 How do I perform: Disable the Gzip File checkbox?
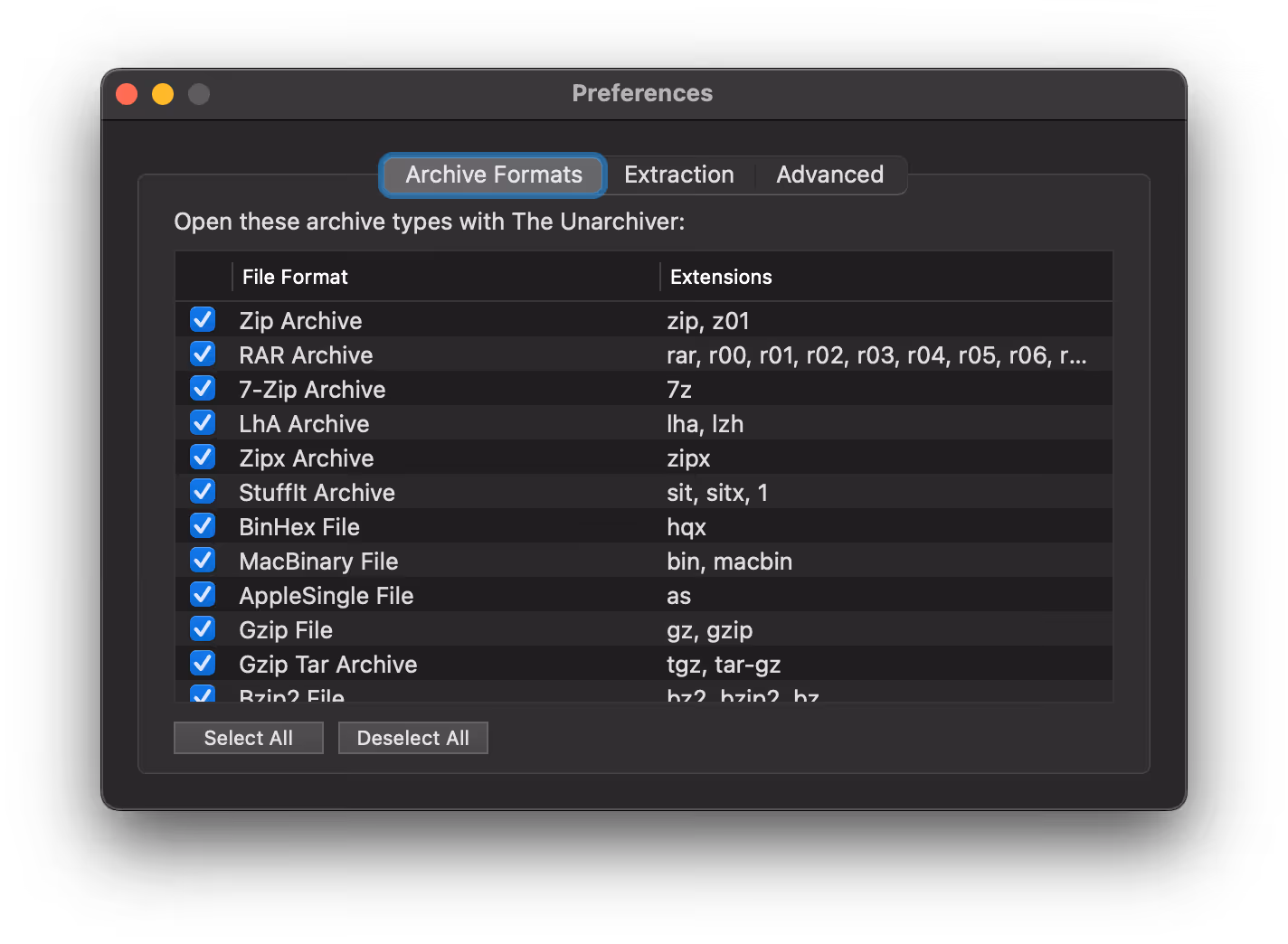[203, 629]
